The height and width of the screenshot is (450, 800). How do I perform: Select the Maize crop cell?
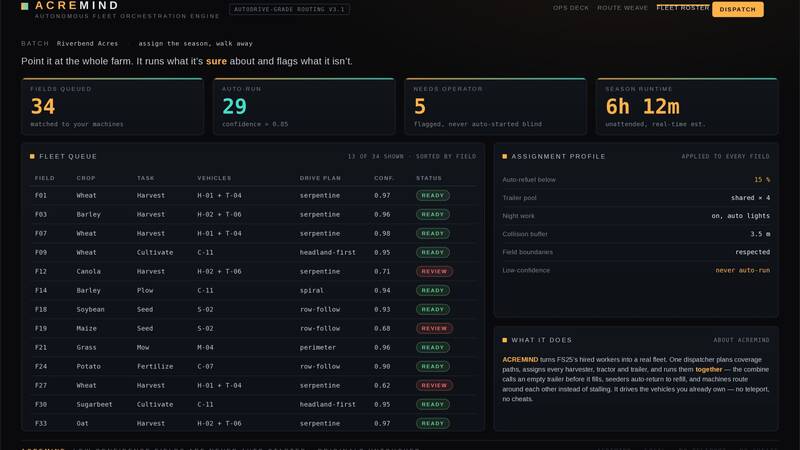coord(86,328)
